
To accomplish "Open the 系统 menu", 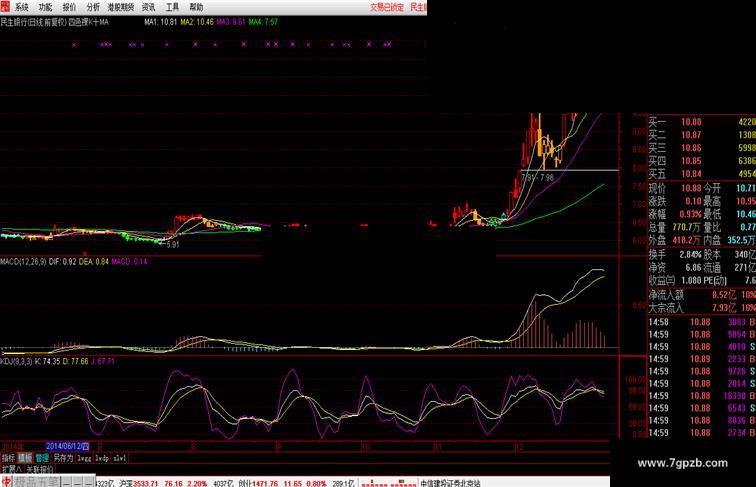I will tap(22, 7).
